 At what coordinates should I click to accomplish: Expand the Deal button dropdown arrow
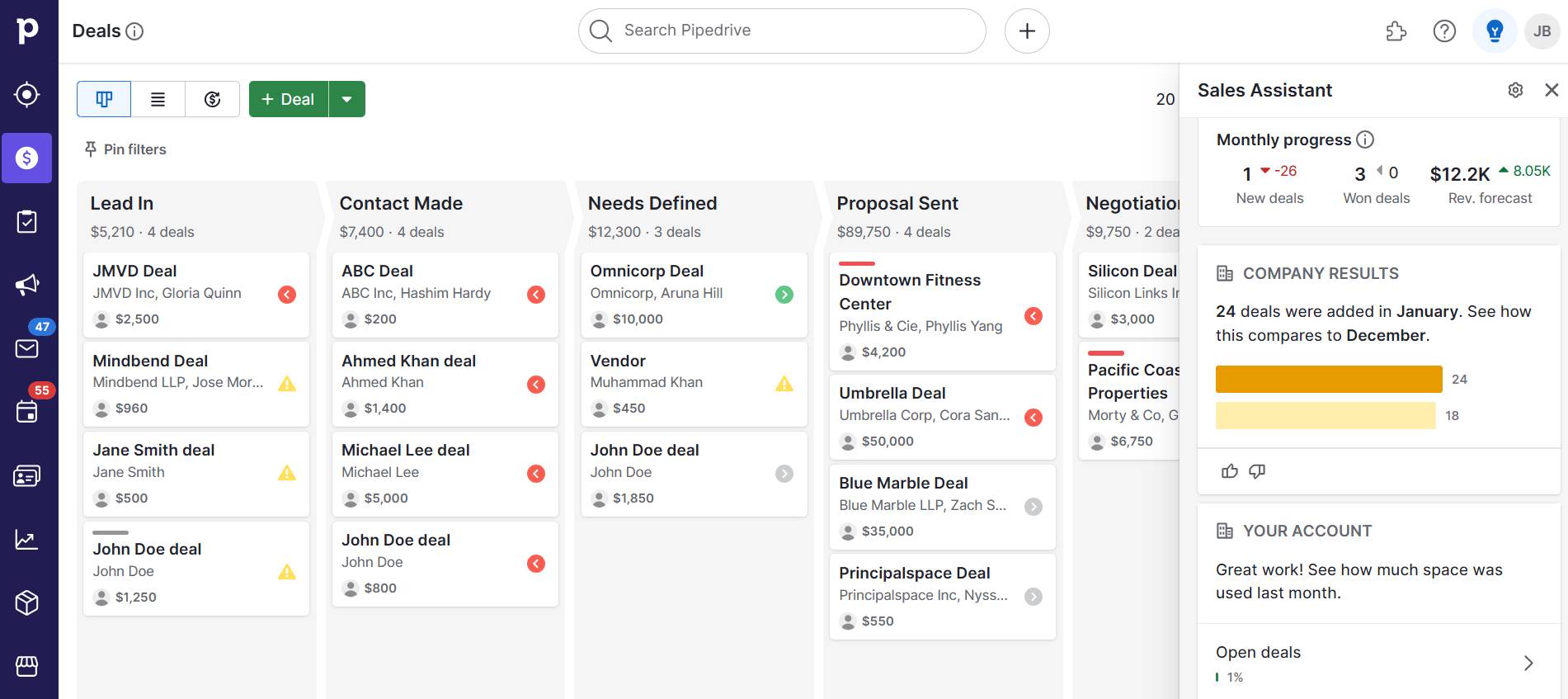(x=347, y=99)
